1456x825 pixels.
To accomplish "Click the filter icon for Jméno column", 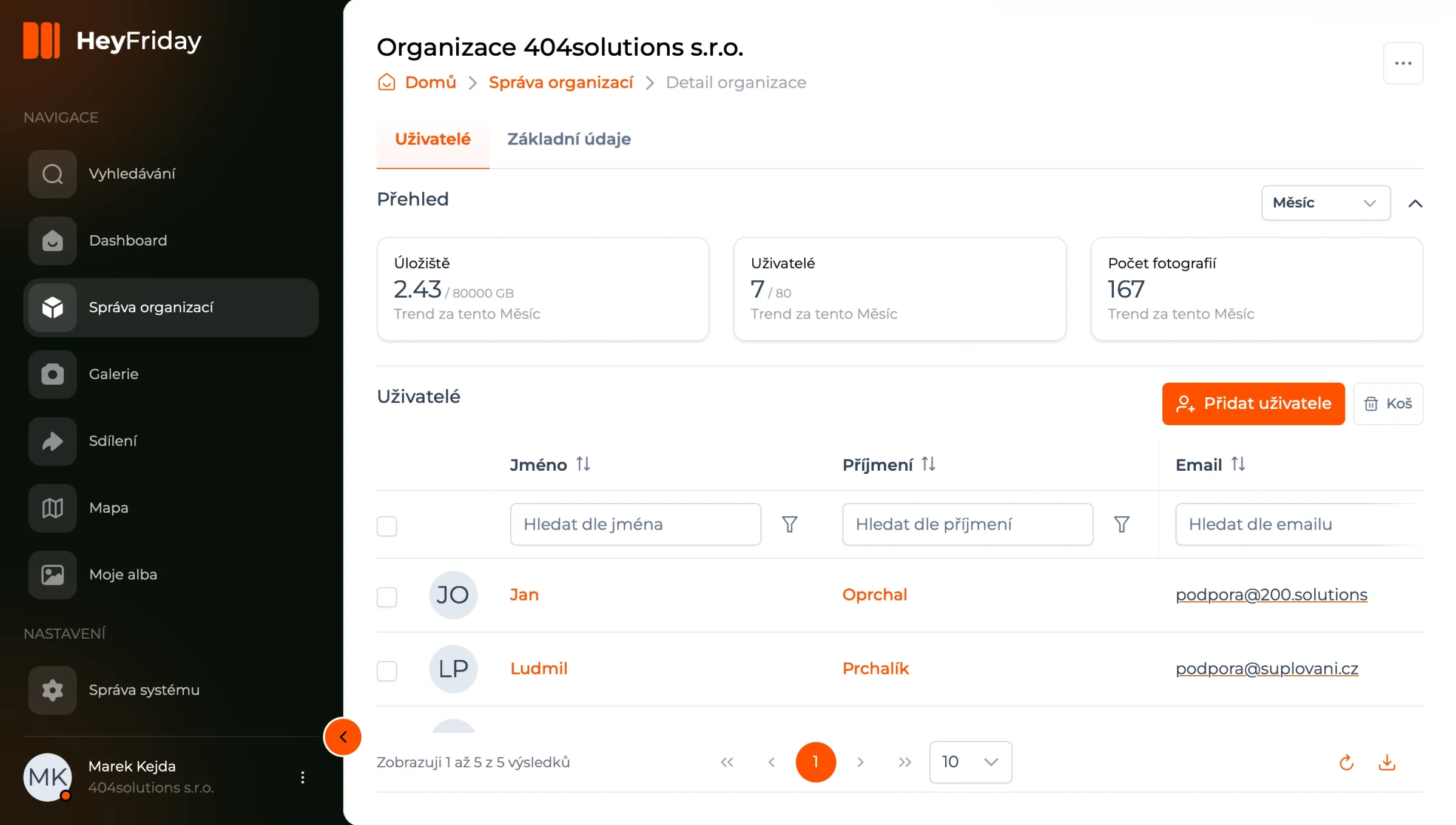I will [x=789, y=524].
